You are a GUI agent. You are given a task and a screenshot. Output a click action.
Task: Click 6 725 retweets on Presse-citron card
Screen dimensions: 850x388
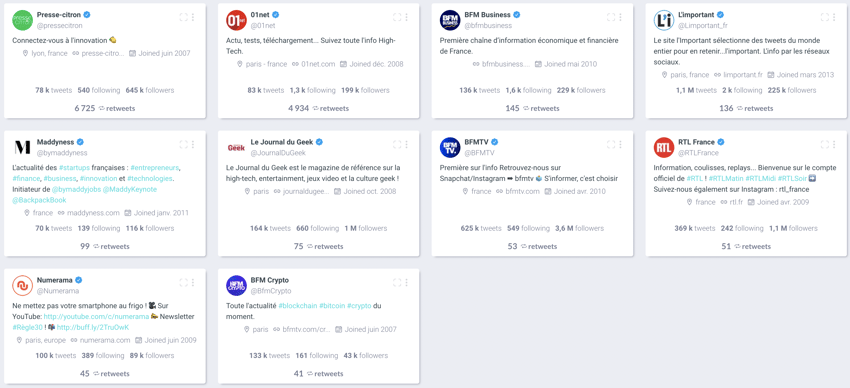[x=105, y=108]
